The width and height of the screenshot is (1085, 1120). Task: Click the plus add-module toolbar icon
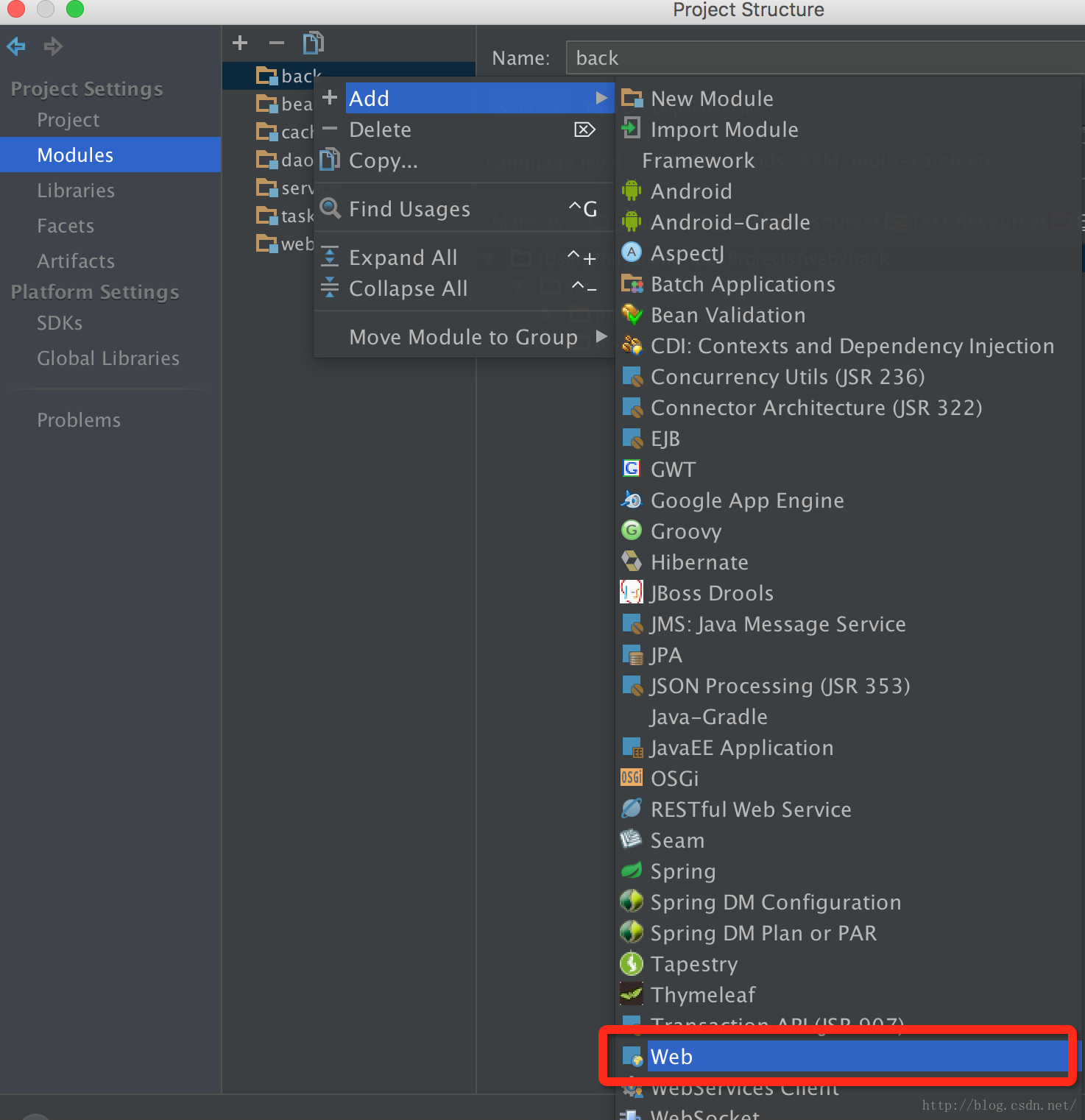240,43
